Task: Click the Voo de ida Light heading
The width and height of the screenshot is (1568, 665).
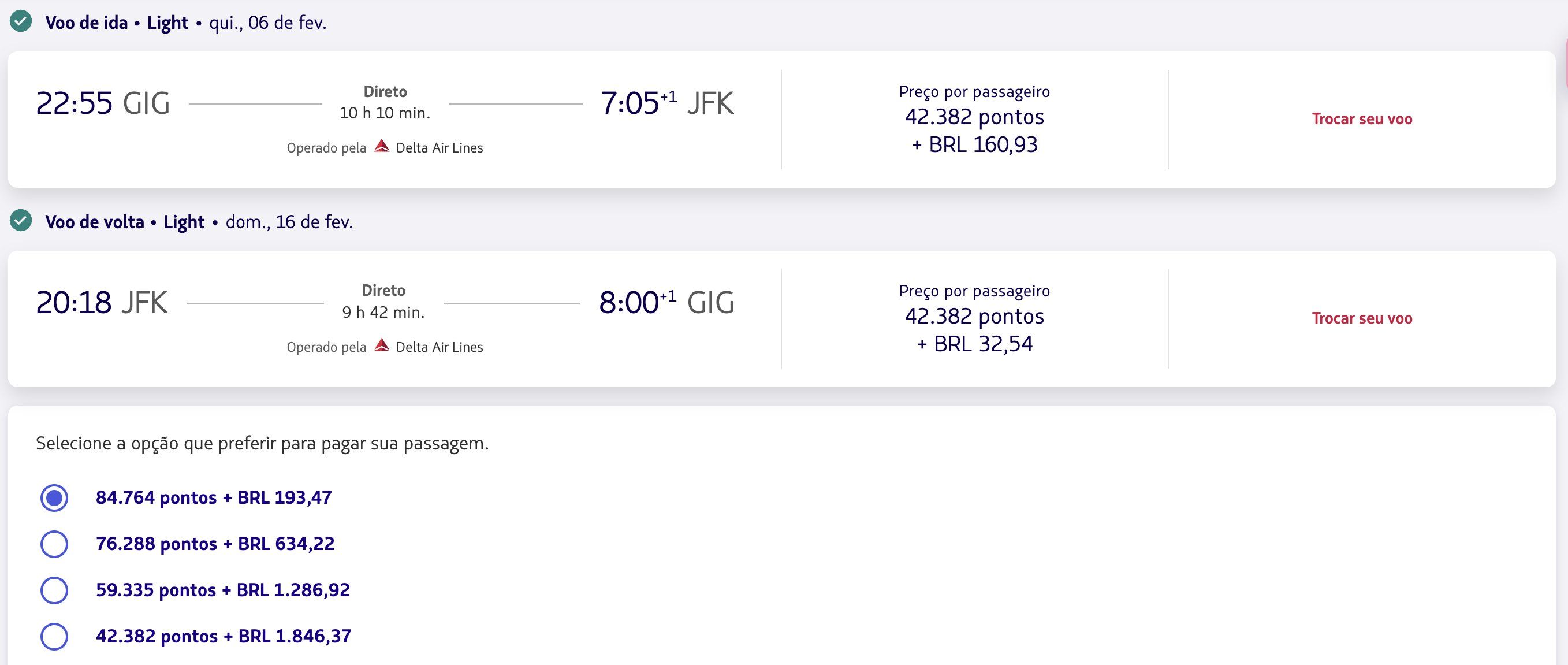Action: 116,23
